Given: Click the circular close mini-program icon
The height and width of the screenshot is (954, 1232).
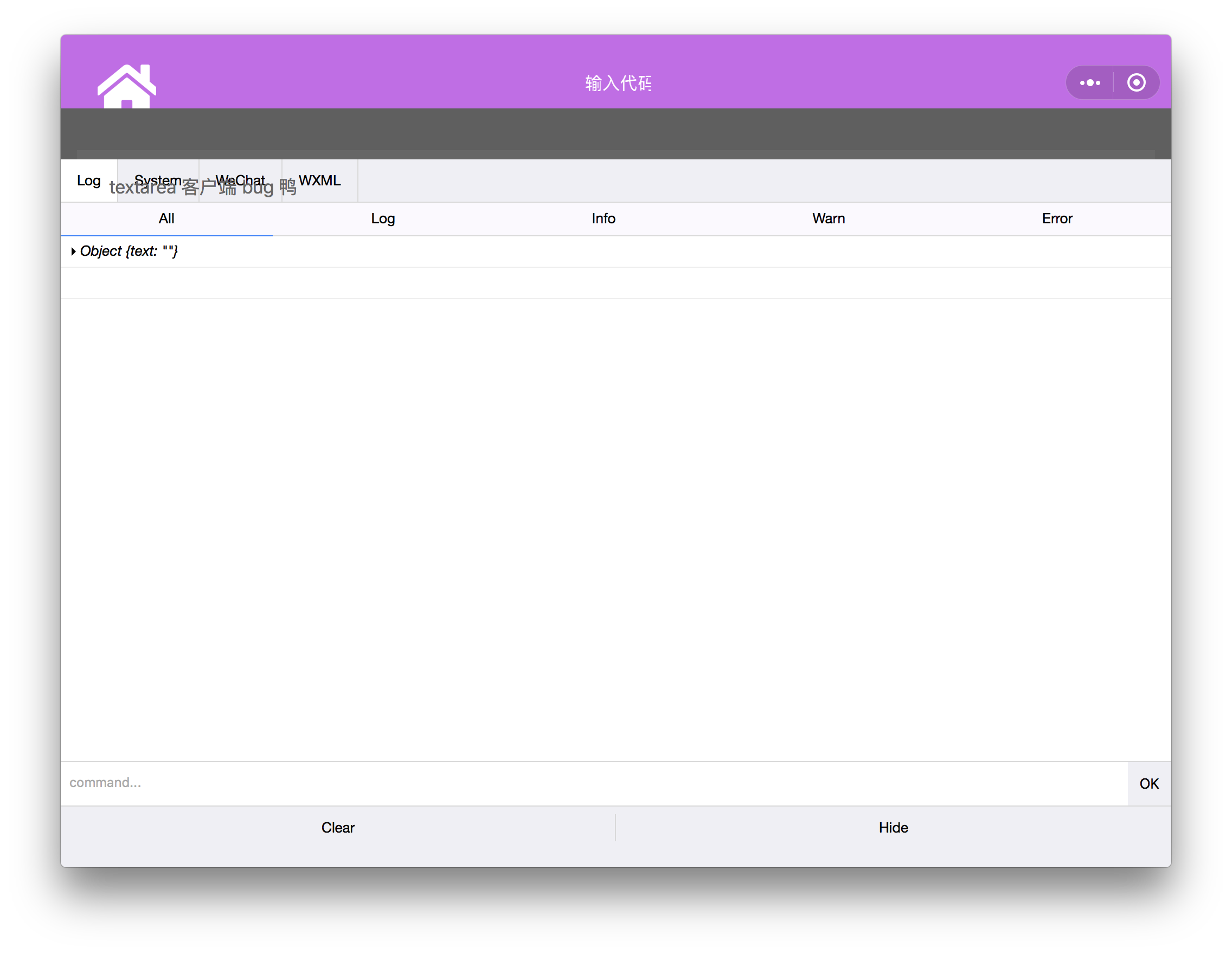Looking at the screenshot, I should [1136, 83].
